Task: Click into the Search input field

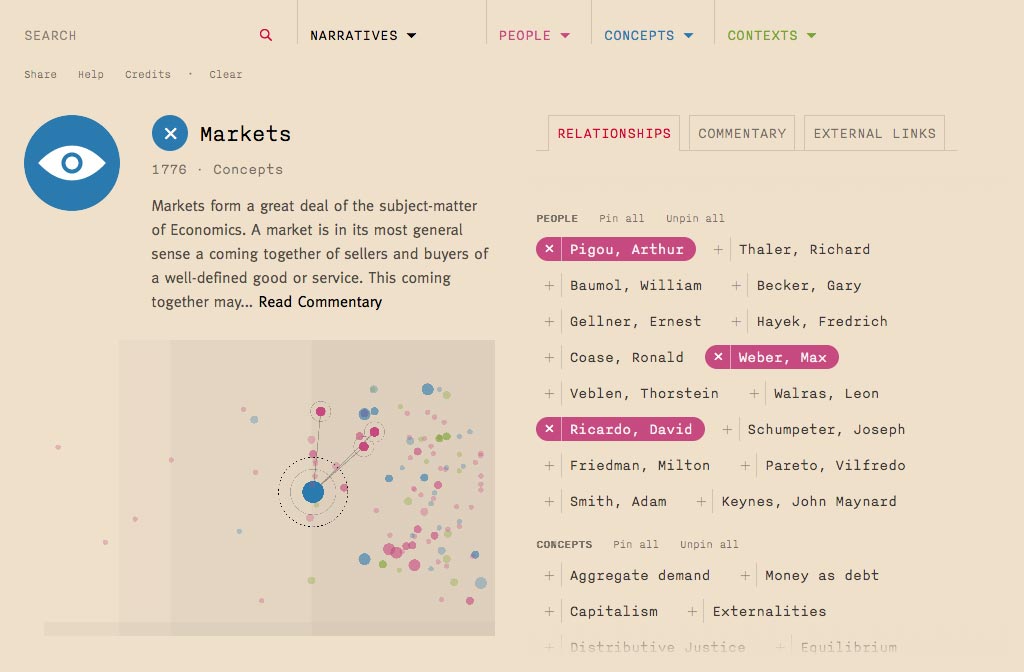Action: coord(130,35)
